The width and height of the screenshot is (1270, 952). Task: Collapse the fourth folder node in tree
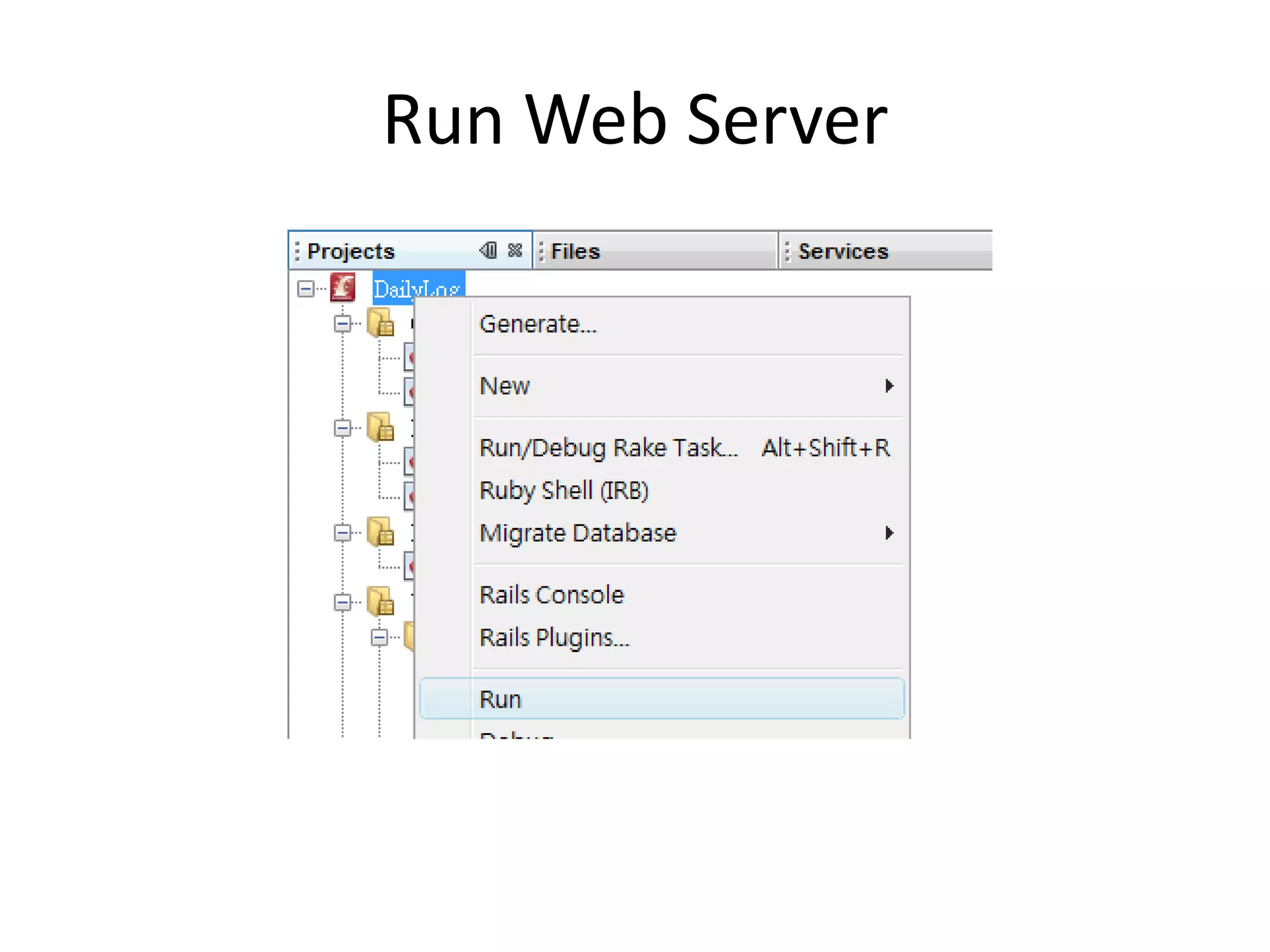point(342,602)
